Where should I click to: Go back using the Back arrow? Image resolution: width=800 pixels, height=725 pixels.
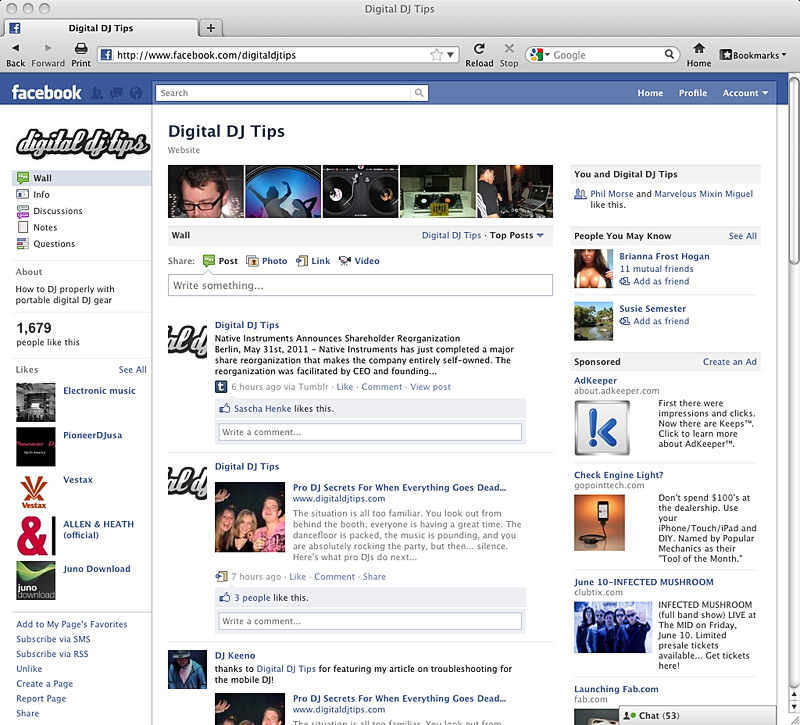pos(15,48)
